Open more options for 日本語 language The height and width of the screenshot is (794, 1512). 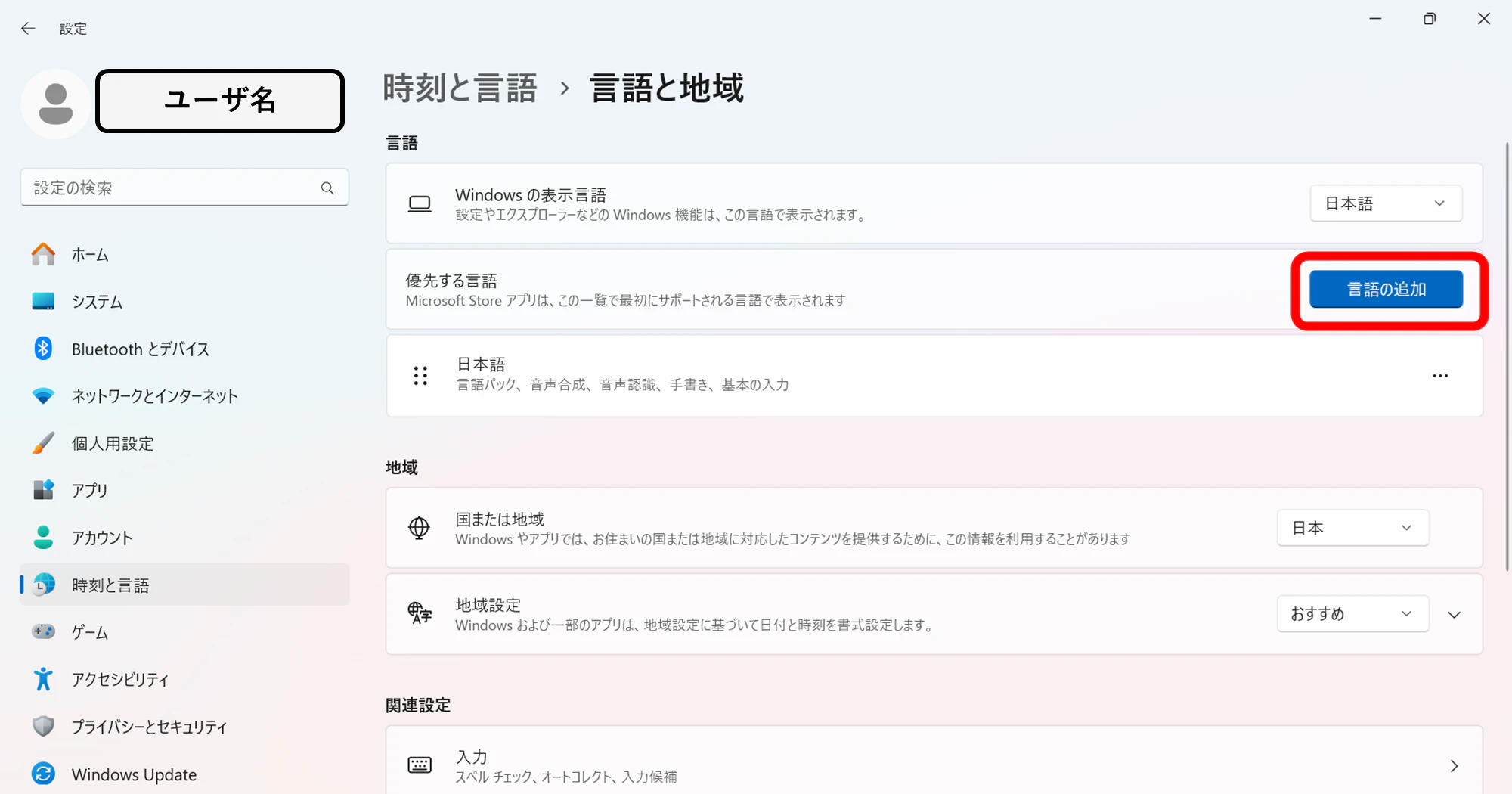coord(1440,376)
